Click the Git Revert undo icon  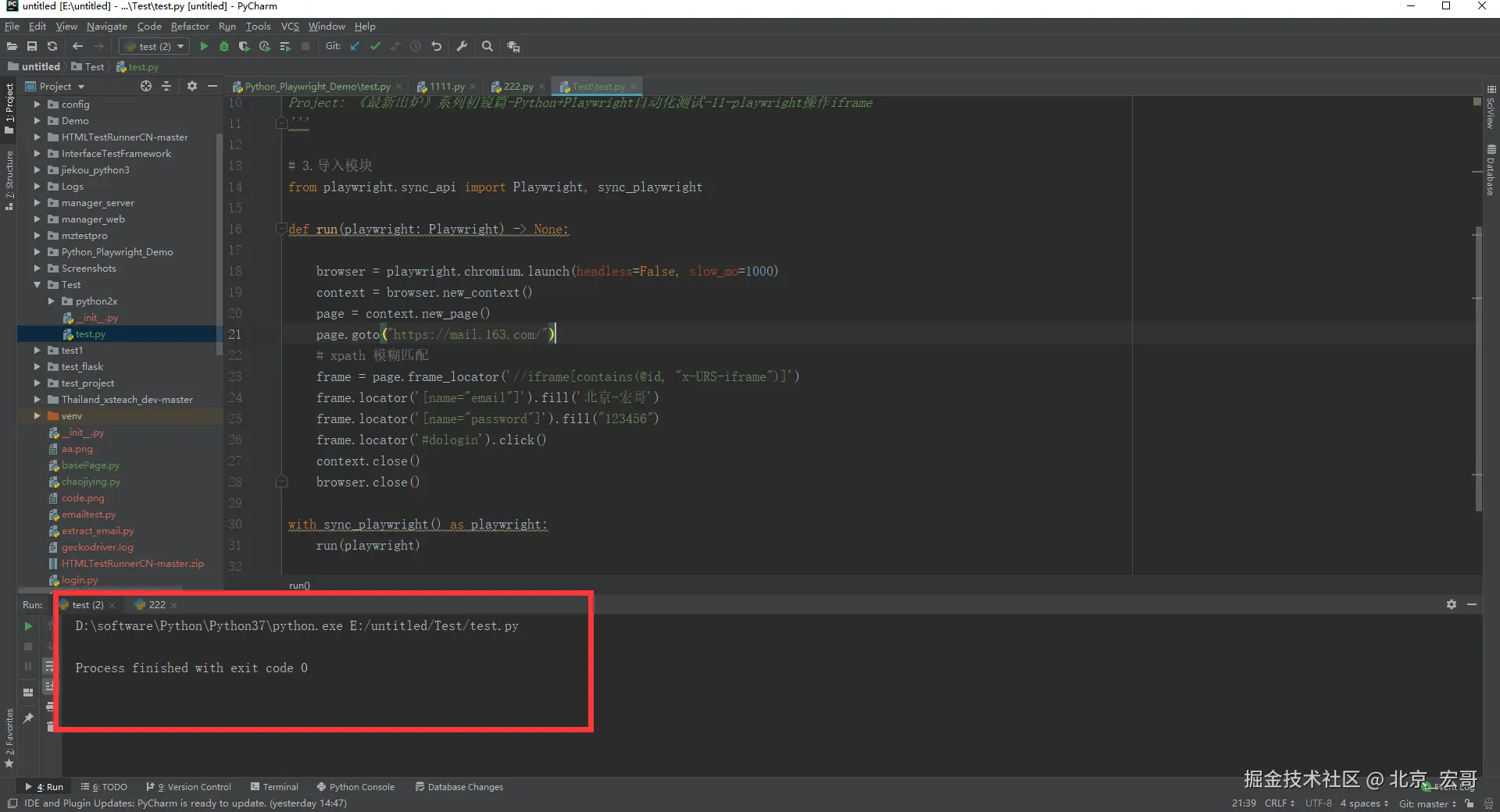437,46
